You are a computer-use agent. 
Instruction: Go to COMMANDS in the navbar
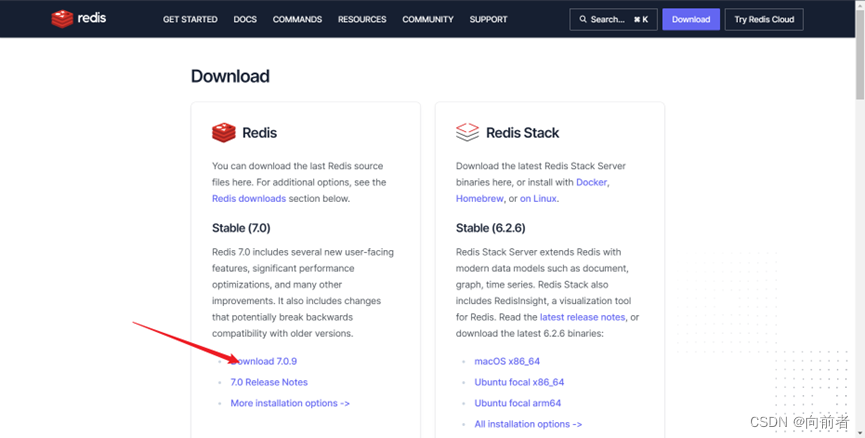click(297, 19)
